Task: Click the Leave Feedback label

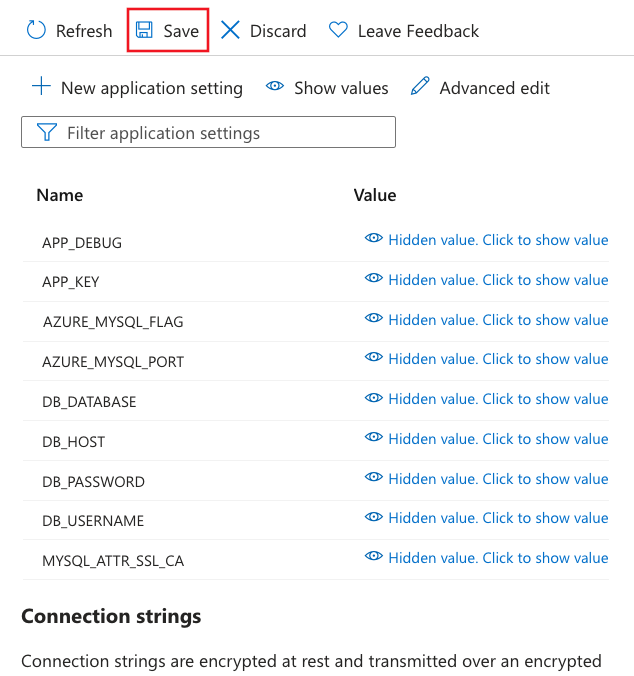Action: click(418, 31)
